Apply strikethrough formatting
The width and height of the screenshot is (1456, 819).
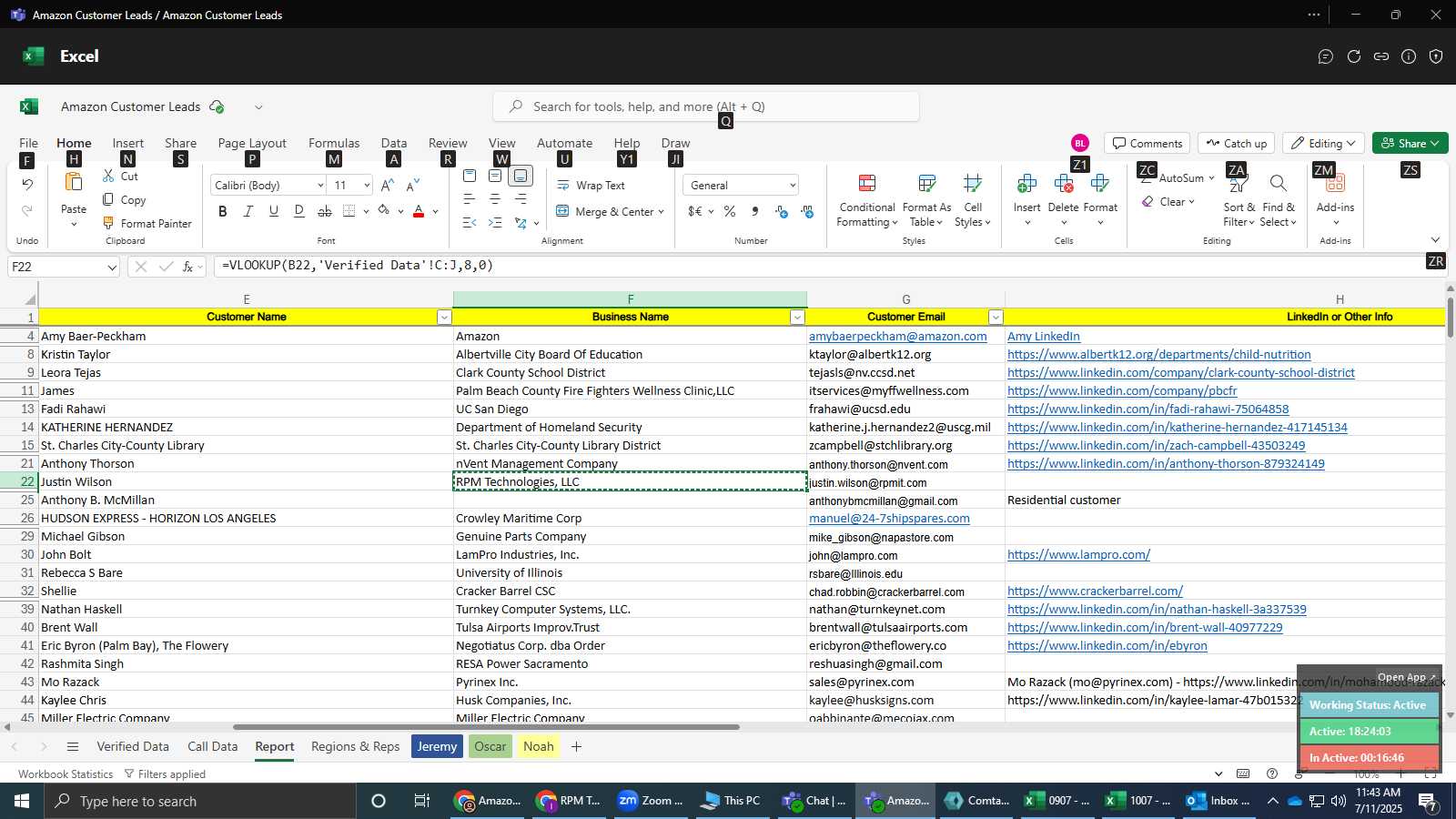pos(325,211)
